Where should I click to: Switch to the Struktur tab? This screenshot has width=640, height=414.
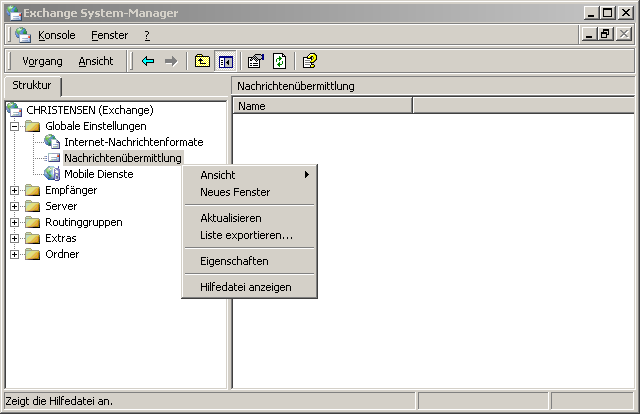pos(32,85)
